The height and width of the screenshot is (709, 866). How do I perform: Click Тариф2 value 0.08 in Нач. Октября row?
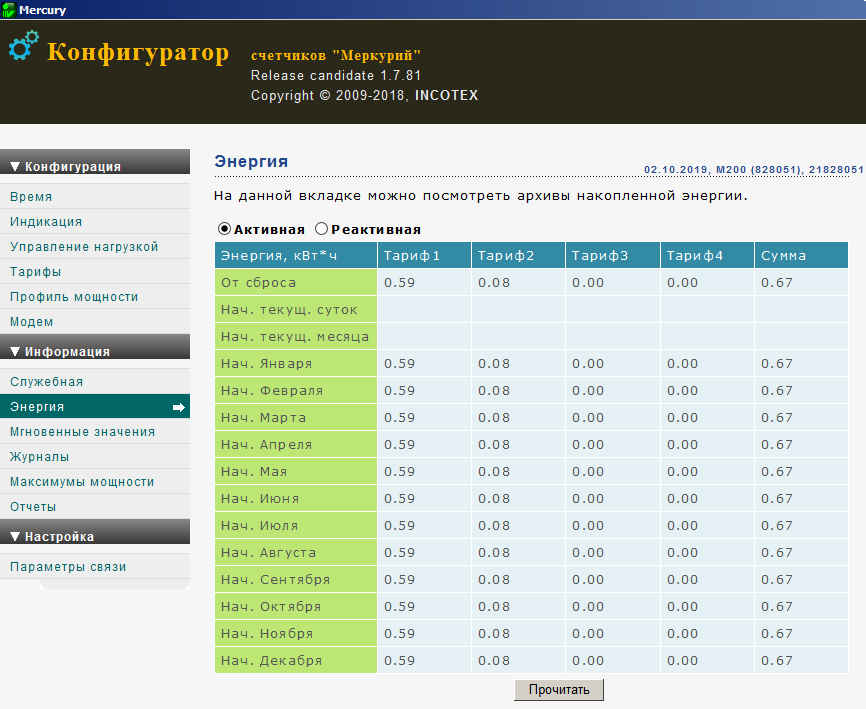coord(519,606)
